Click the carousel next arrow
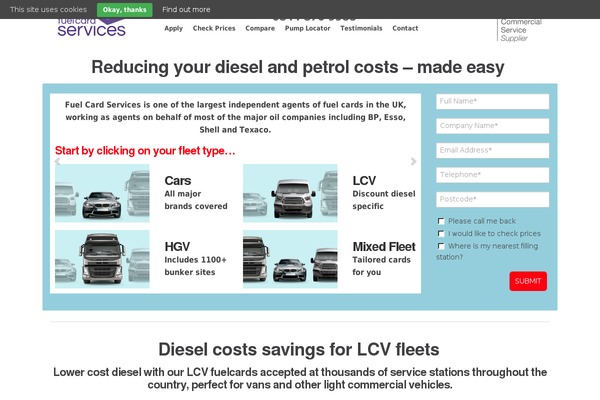The height and width of the screenshot is (400, 600). [x=413, y=162]
